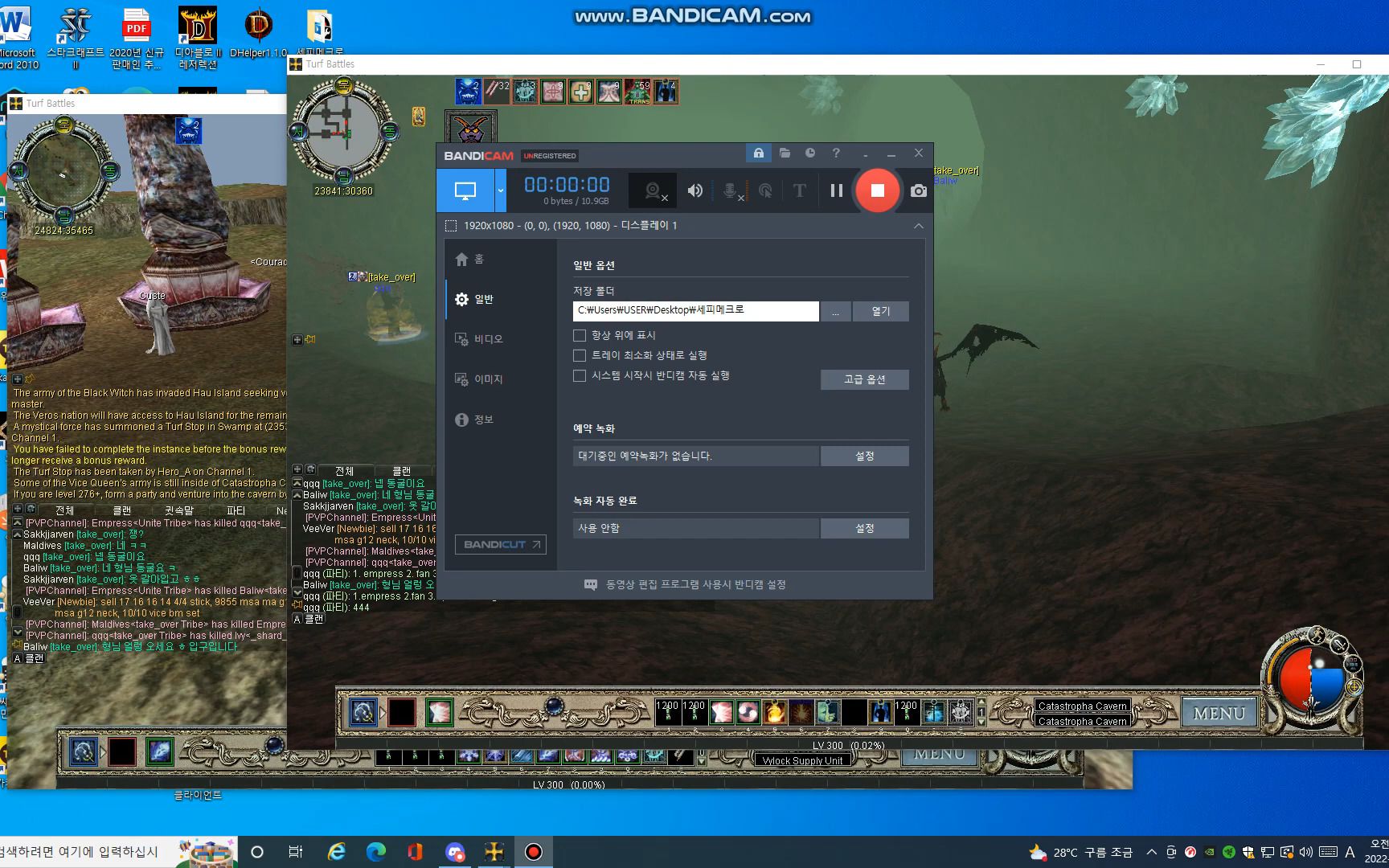The image size is (1389, 868).
Task: Open the BANDICUT link button
Action: 501,544
